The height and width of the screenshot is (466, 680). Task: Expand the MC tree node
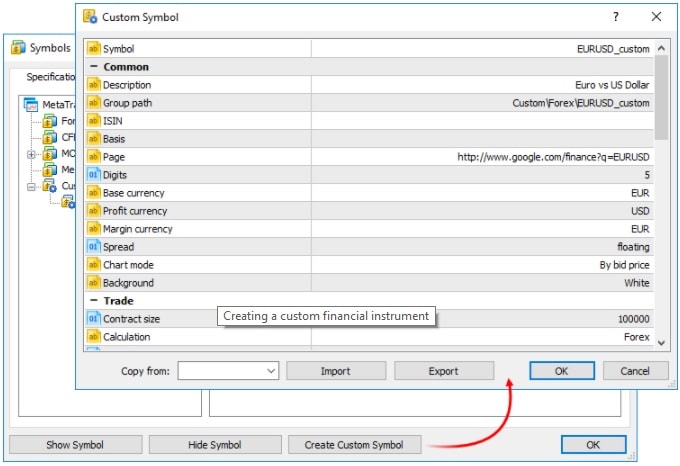coord(31,154)
